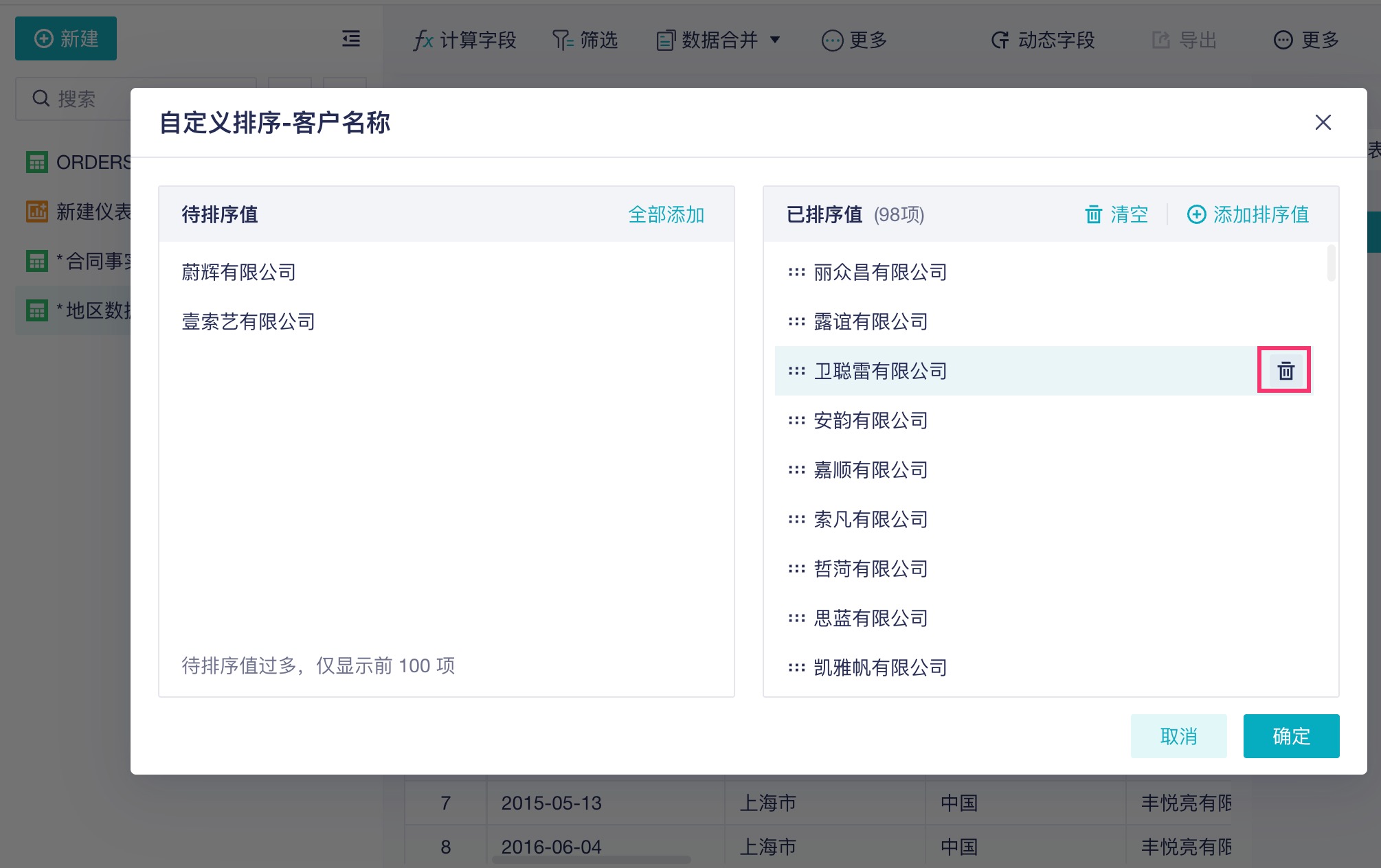Screen dimensions: 1381x868
Task: Click the search magnifier icon
Action: (x=41, y=99)
